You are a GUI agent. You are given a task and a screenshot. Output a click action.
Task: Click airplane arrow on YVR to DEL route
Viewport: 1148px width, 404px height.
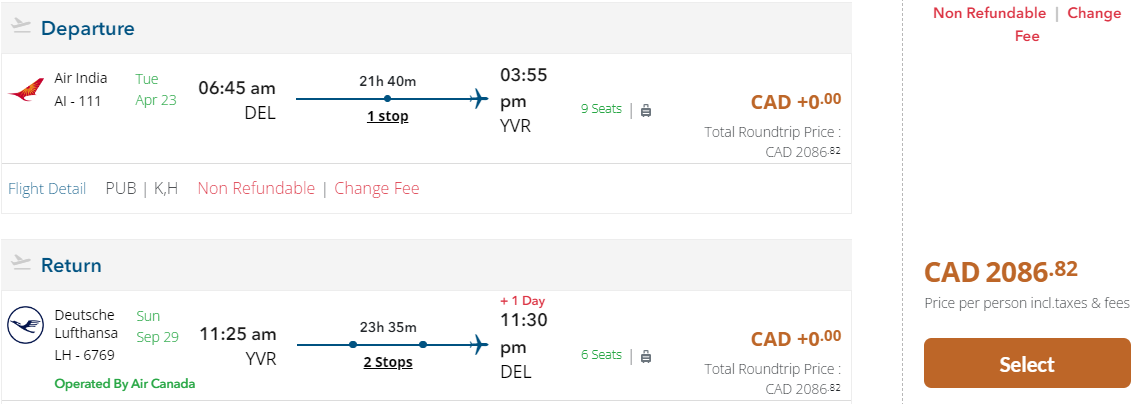[x=478, y=344]
